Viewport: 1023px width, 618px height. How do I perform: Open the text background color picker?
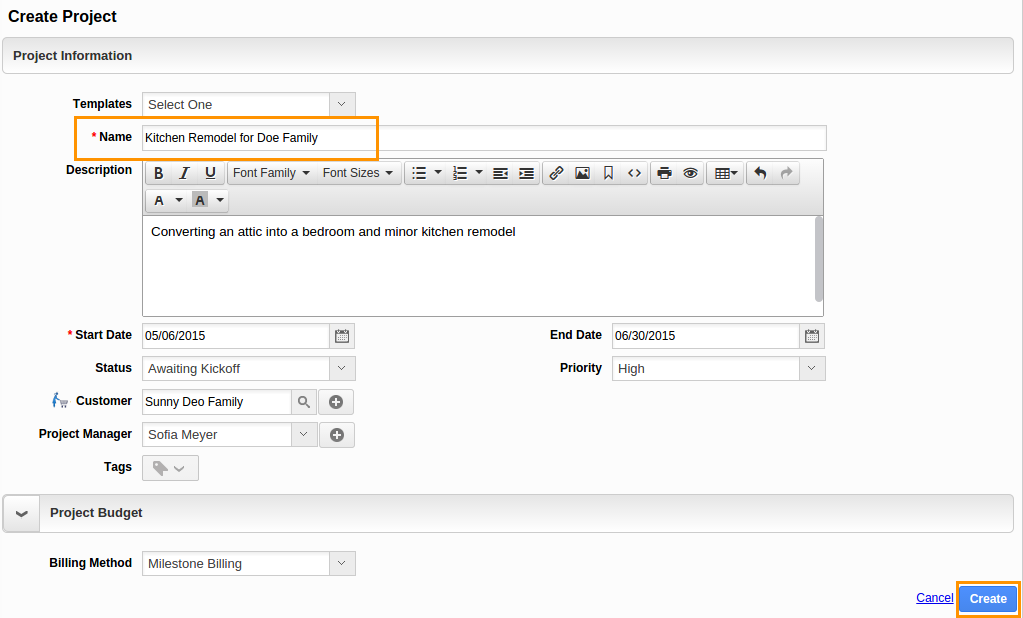coord(220,200)
